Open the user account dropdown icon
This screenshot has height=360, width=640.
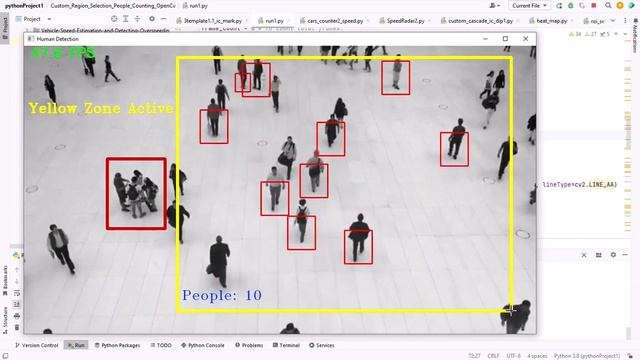(x=495, y=6)
